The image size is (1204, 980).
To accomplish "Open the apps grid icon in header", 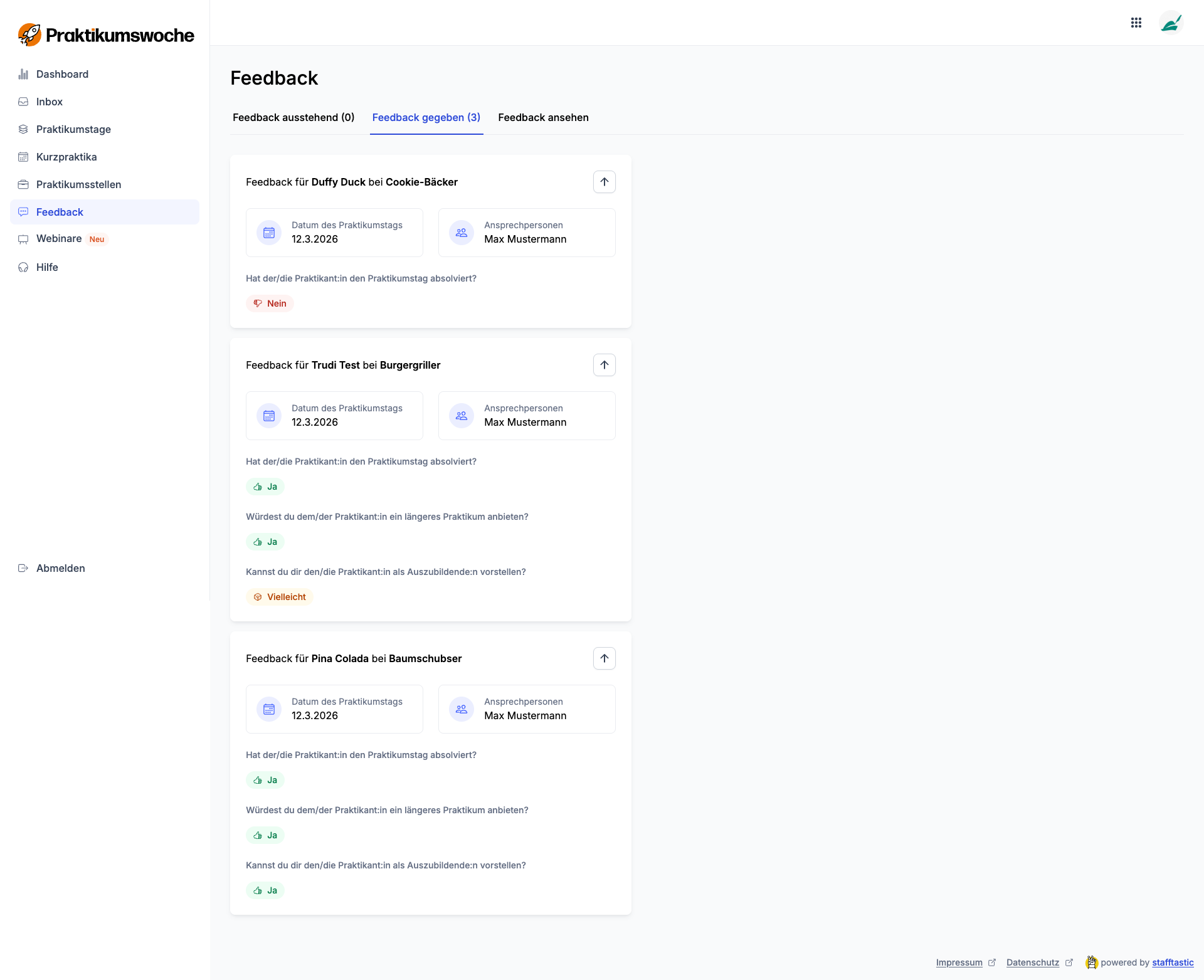I will [1136, 23].
